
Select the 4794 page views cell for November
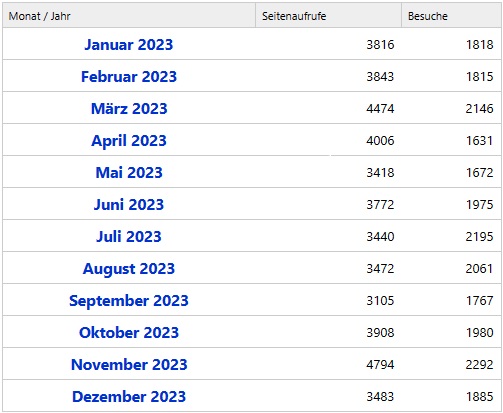(x=380, y=364)
